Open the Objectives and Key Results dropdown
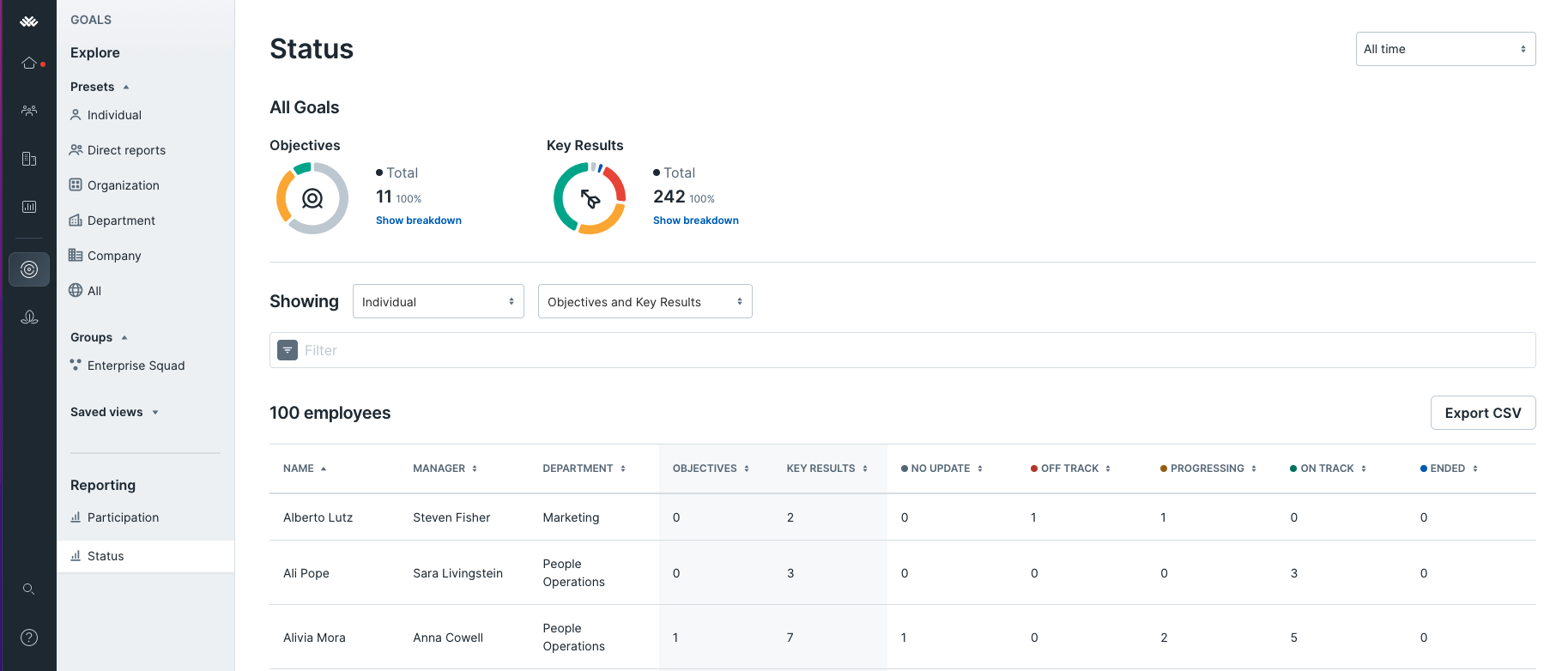Image resolution: width=1568 pixels, height=671 pixels. point(645,301)
